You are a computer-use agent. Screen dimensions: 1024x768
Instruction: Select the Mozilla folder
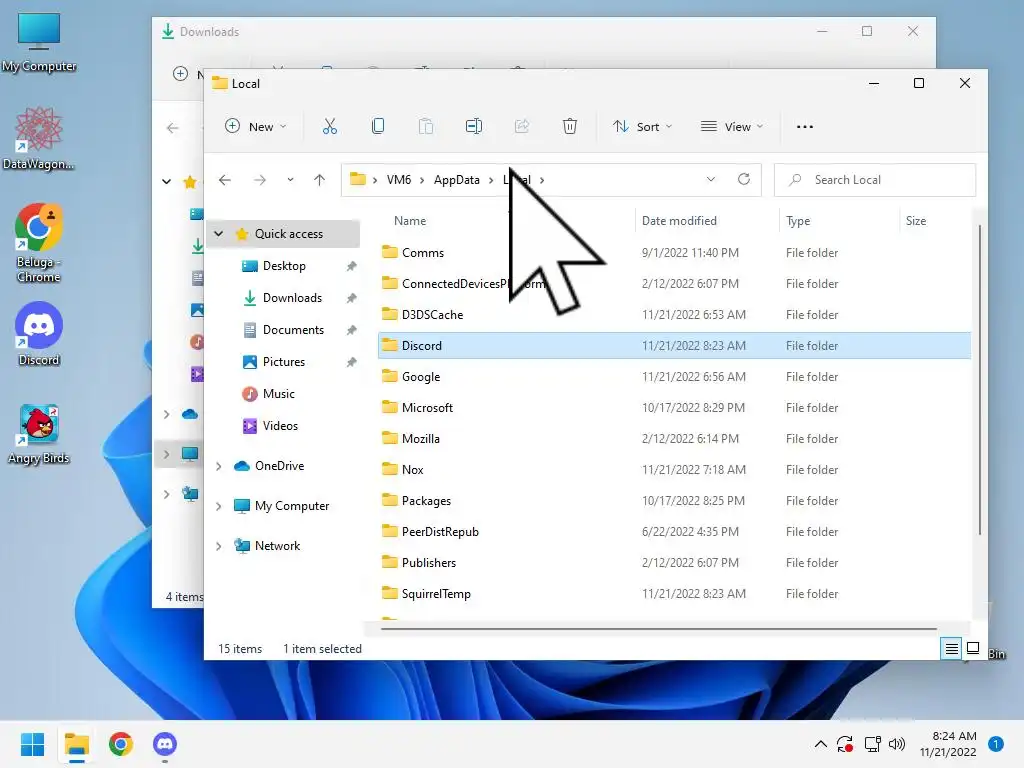[675, 439]
